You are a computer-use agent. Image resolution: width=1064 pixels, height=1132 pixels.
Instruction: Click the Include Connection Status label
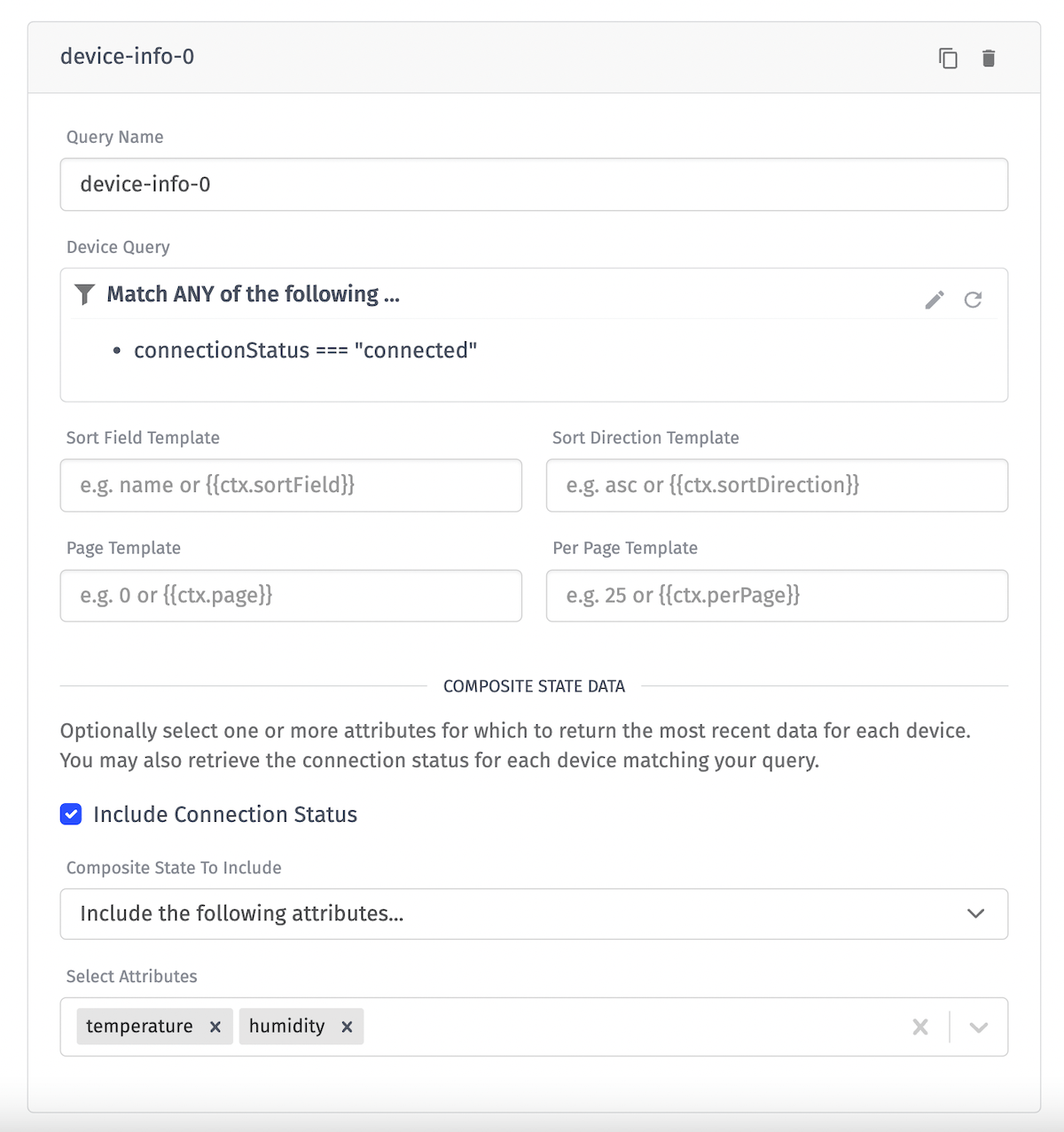pyautogui.click(x=225, y=815)
